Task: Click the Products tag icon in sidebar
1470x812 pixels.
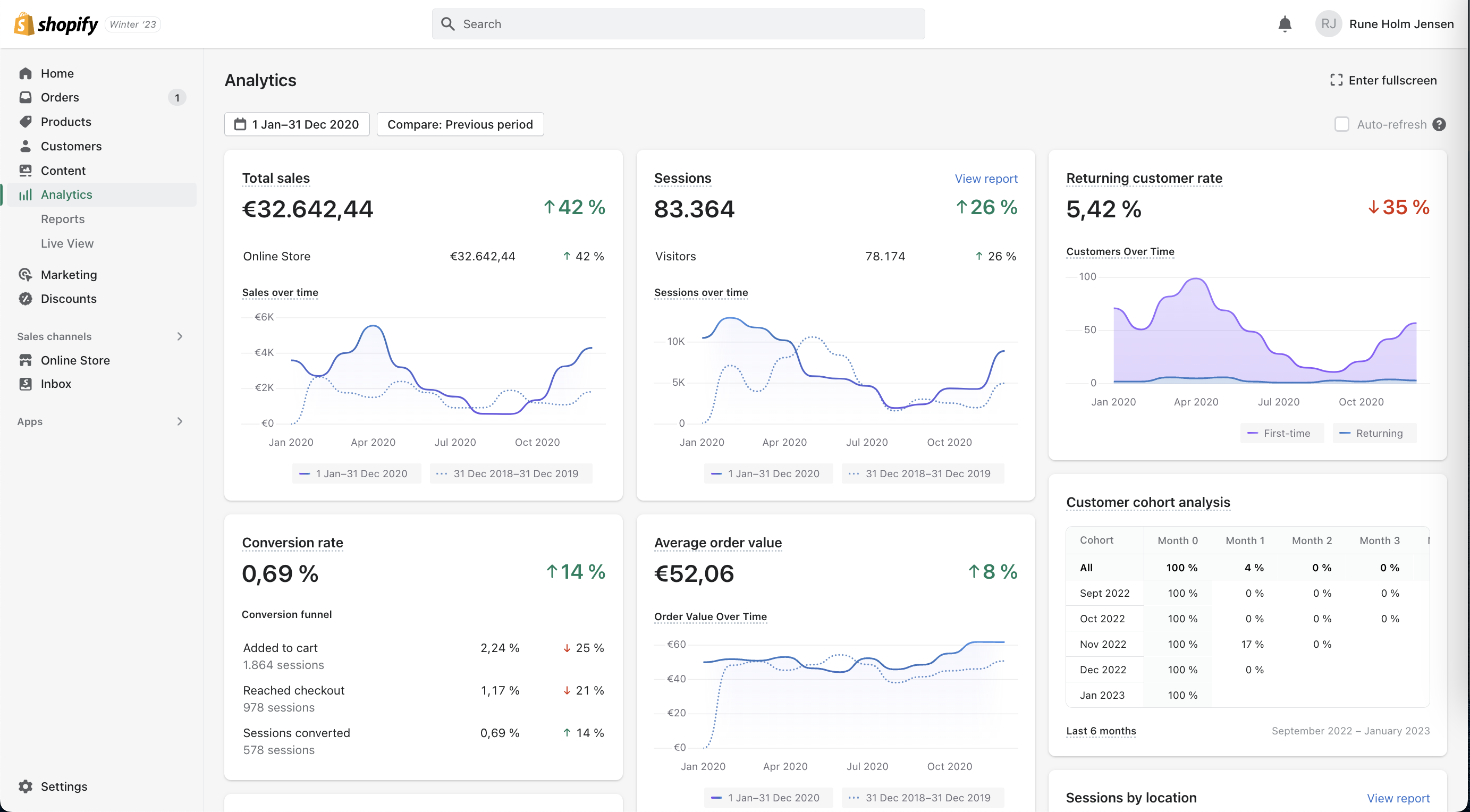Action: 25,122
